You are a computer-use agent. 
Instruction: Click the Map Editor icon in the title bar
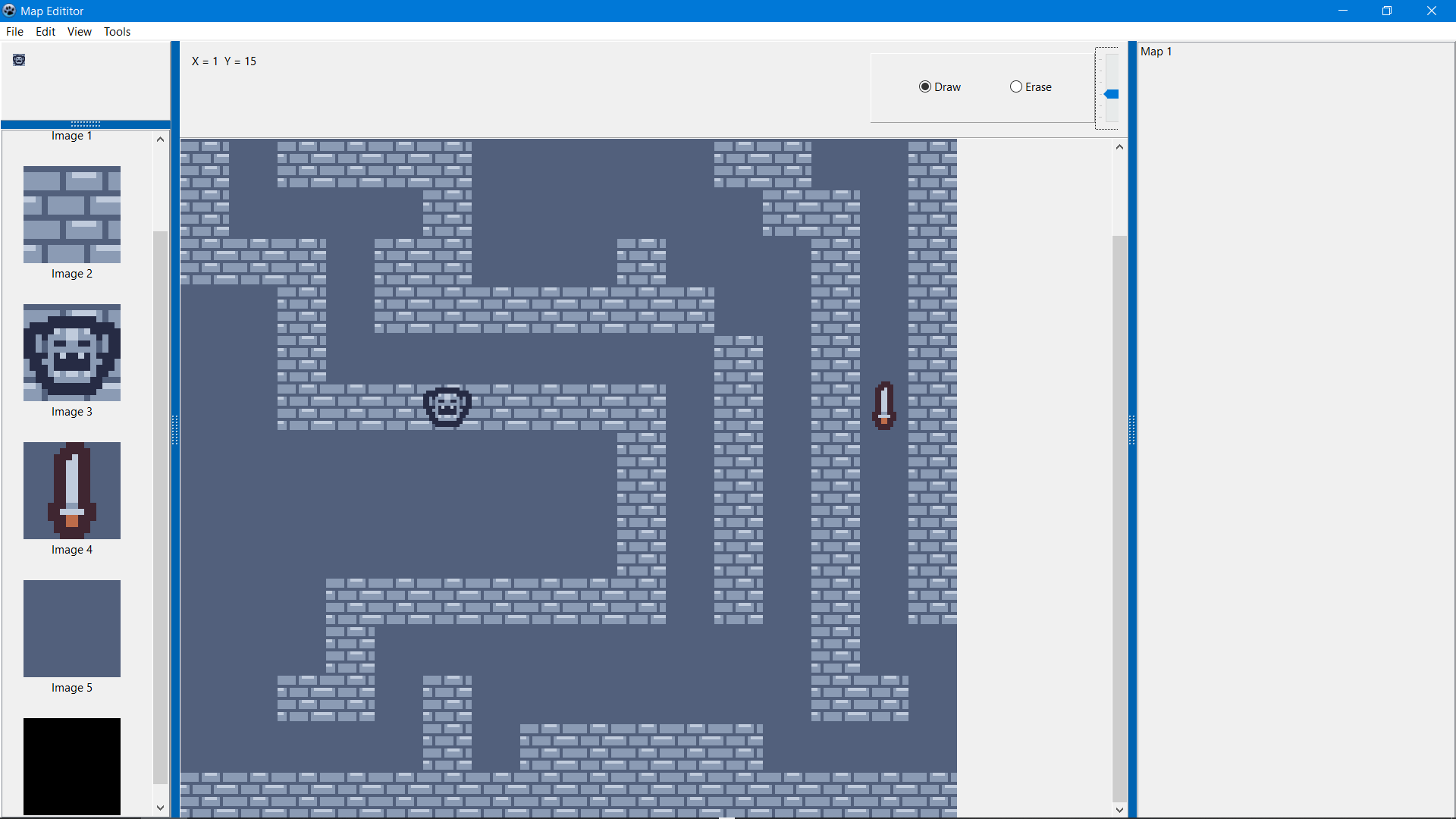click(x=9, y=11)
